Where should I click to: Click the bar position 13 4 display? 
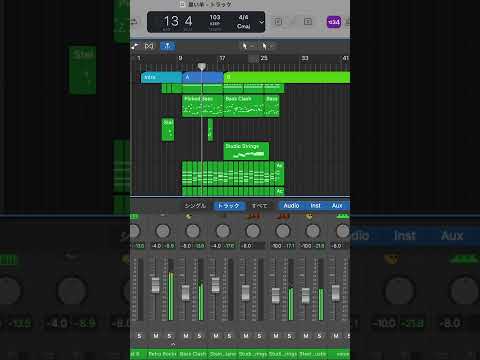[x=178, y=21]
